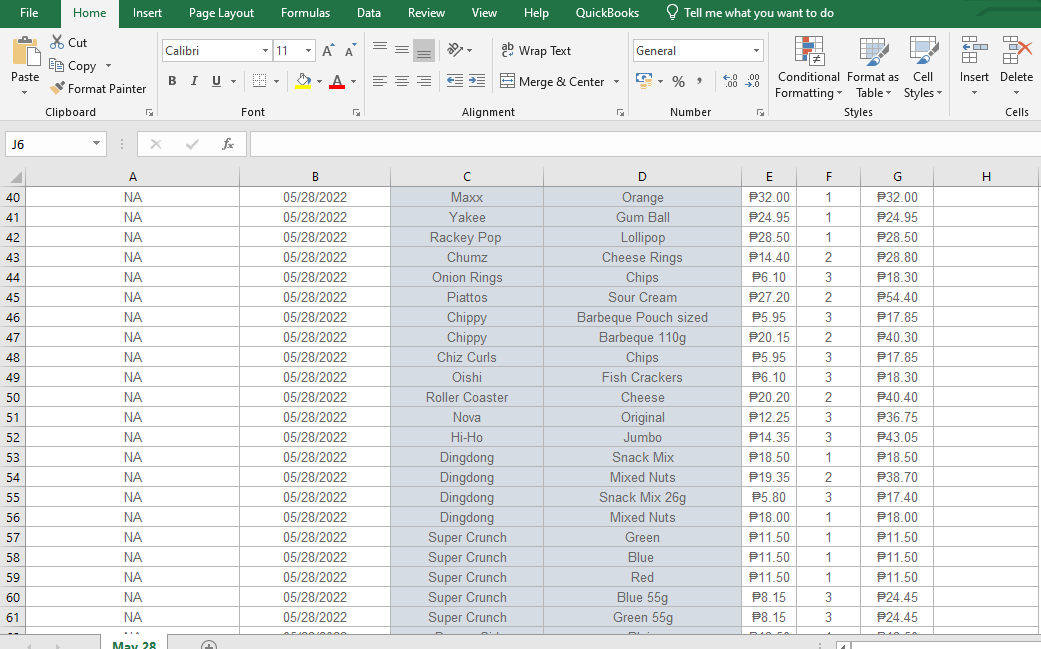The width and height of the screenshot is (1041, 649).
Task: Open the text orientation options
Action: 459,50
